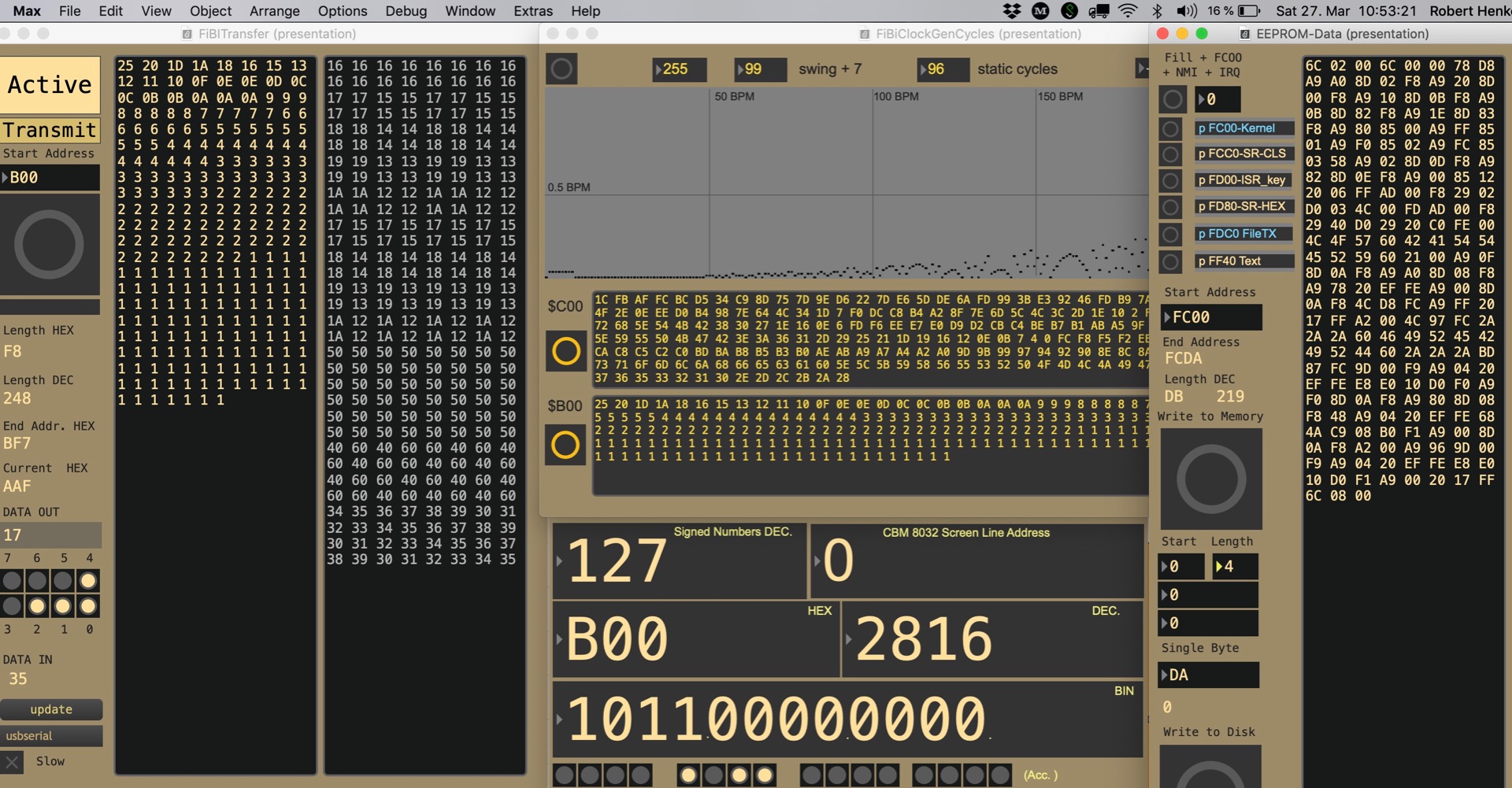Image resolution: width=1512 pixels, height=788 pixels.
Task: Open the usbserial port dropdown
Action: pos(51,736)
